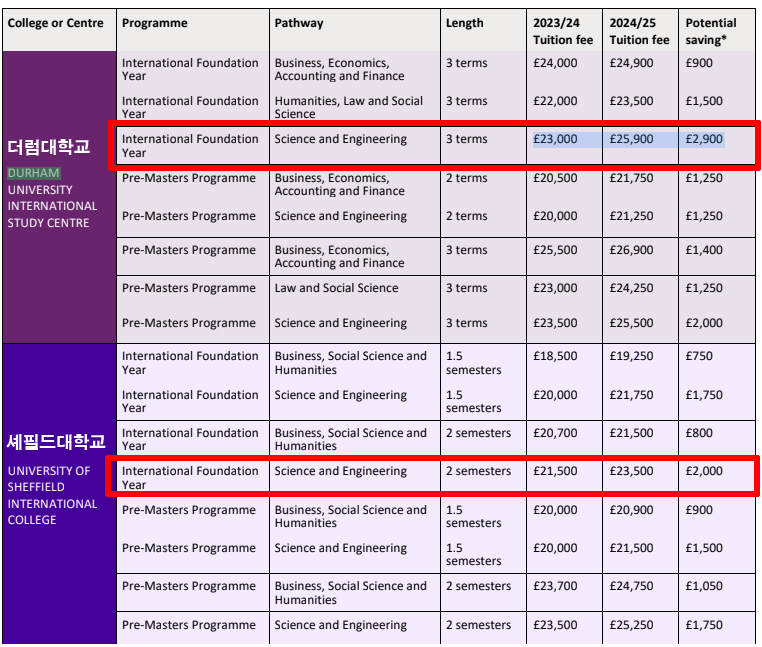This screenshot has height=647, width=762.
Task: Click the 'Pathway' column header
Action: tap(299, 23)
